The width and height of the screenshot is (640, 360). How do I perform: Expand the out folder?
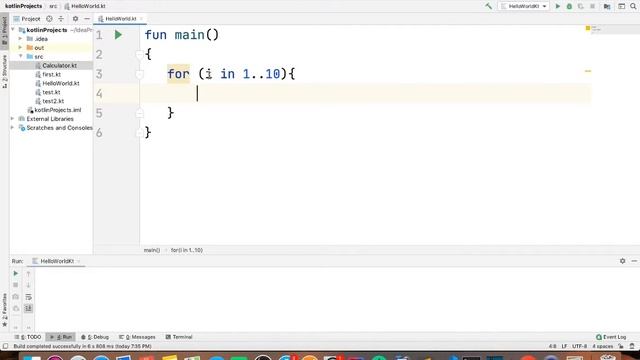point(20,48)
